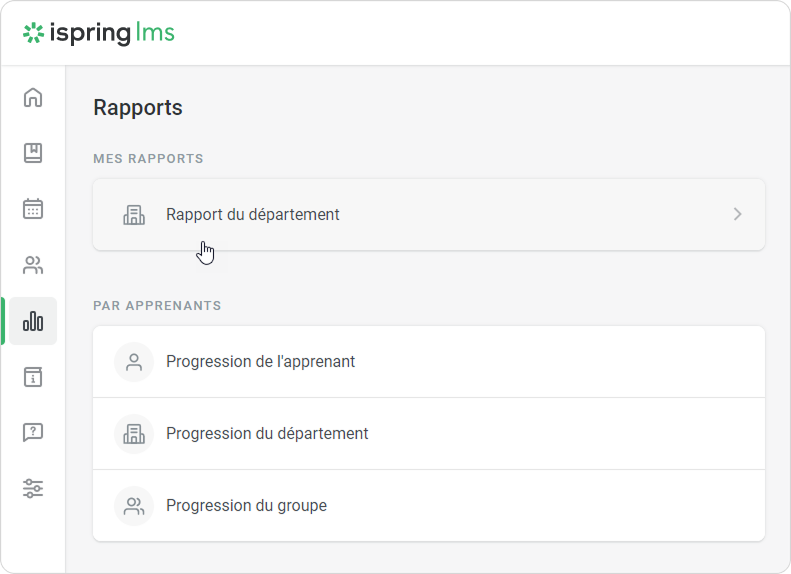Go to Home via the sidebar house icon
The height and width of the screenshot is (574, 791).
pyautogui.click(x=33, y=97)
